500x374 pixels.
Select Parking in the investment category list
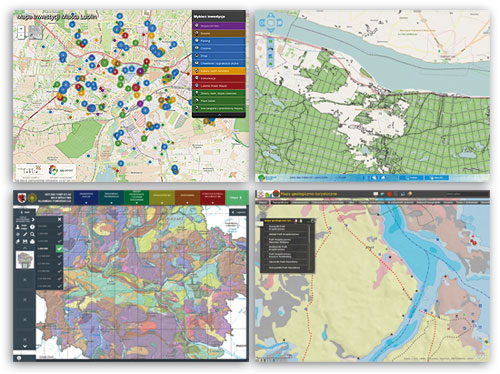[x=219, y=41]
